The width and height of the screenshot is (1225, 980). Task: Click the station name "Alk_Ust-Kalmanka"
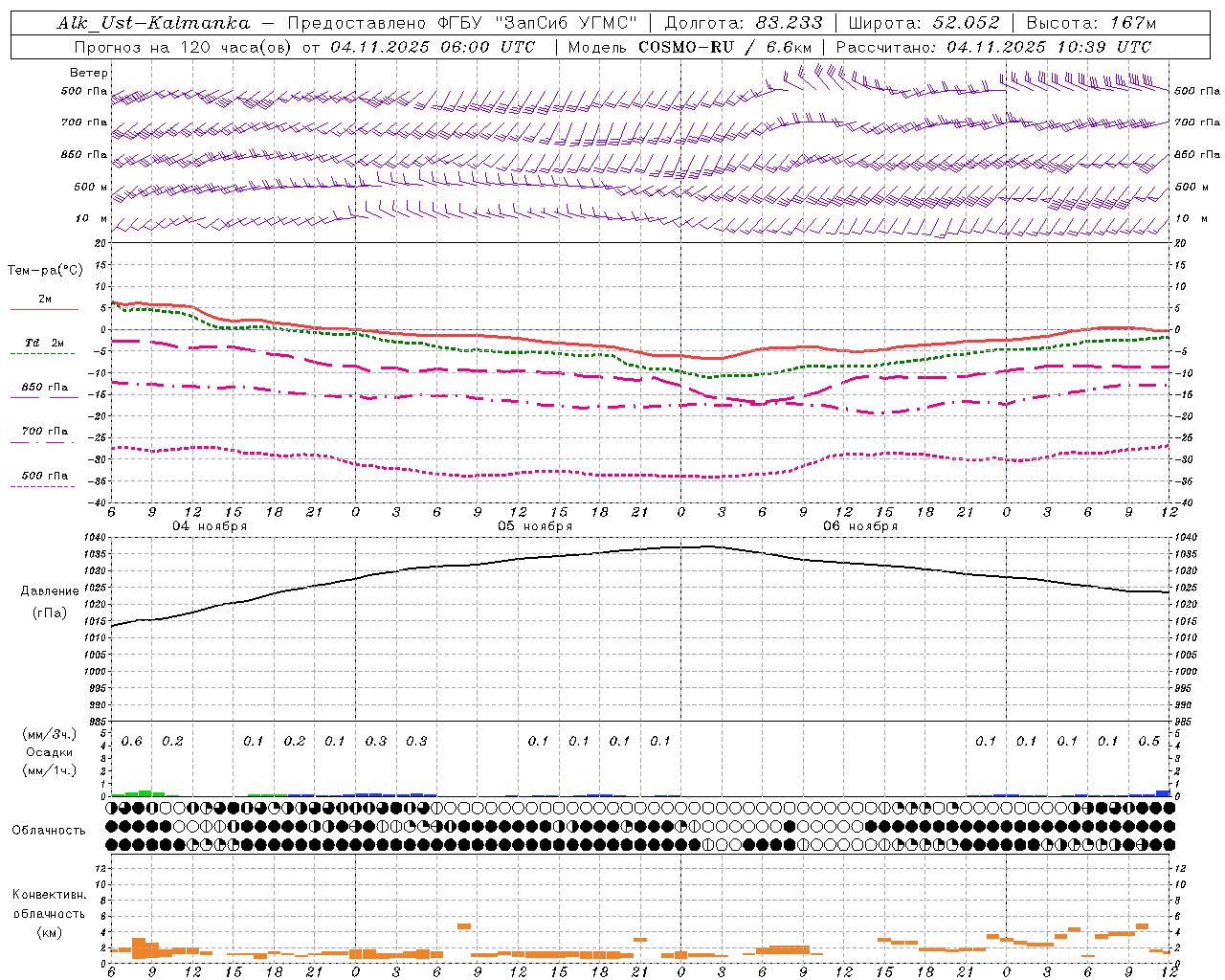[153, 23]
